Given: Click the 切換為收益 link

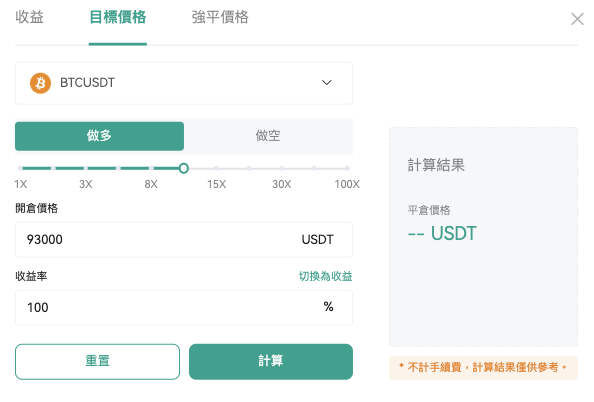Looking at the screenshot, I should [325, 276].
